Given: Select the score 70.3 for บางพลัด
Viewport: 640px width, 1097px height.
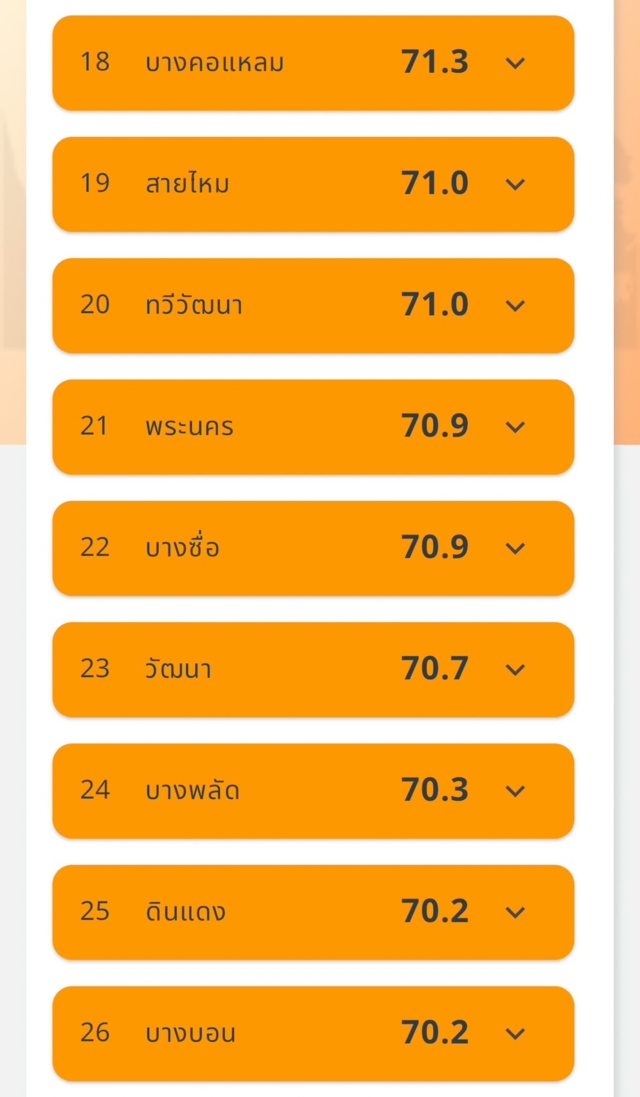Looking at the screenshot, I should (435, 791).
